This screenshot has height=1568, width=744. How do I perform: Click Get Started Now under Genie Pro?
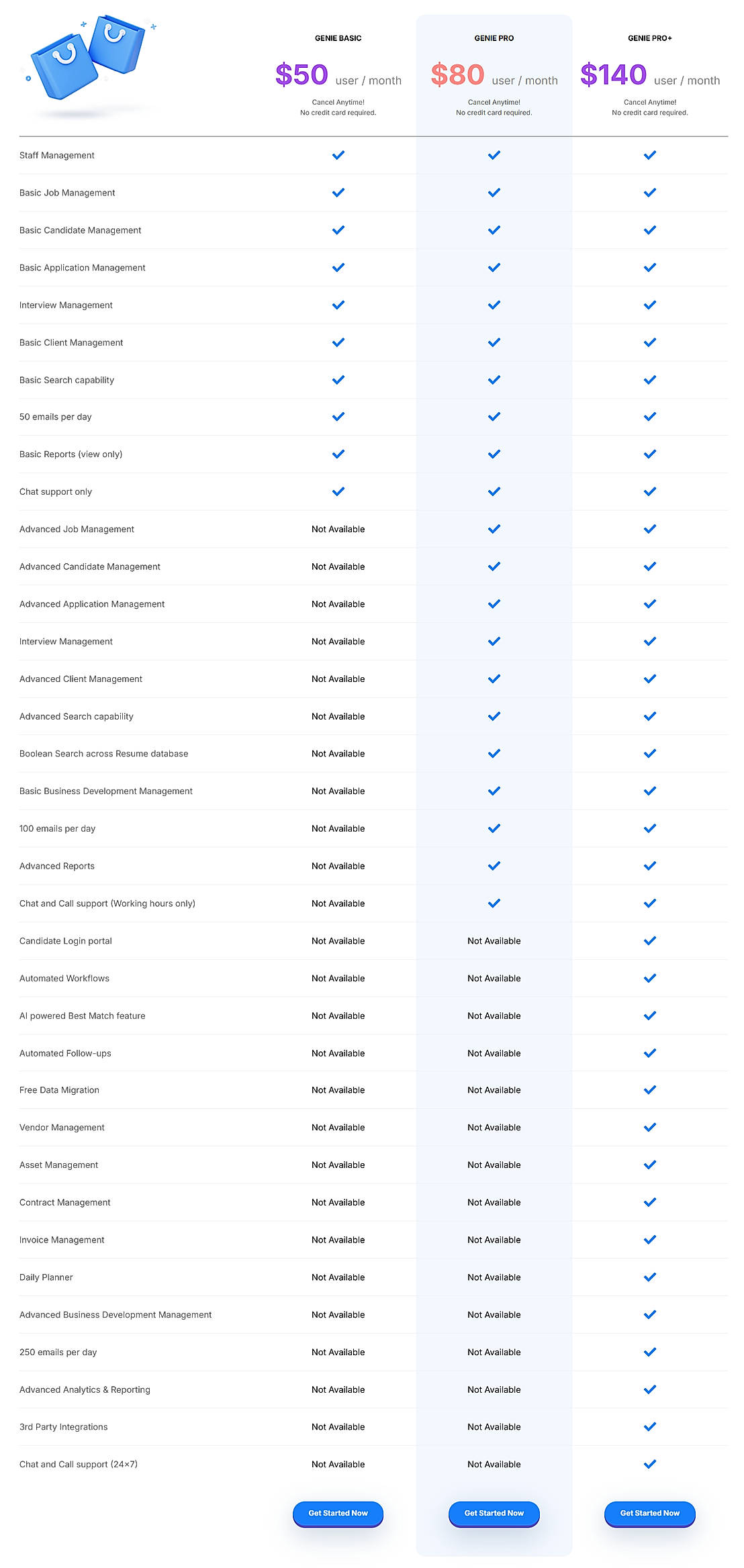494,1513
